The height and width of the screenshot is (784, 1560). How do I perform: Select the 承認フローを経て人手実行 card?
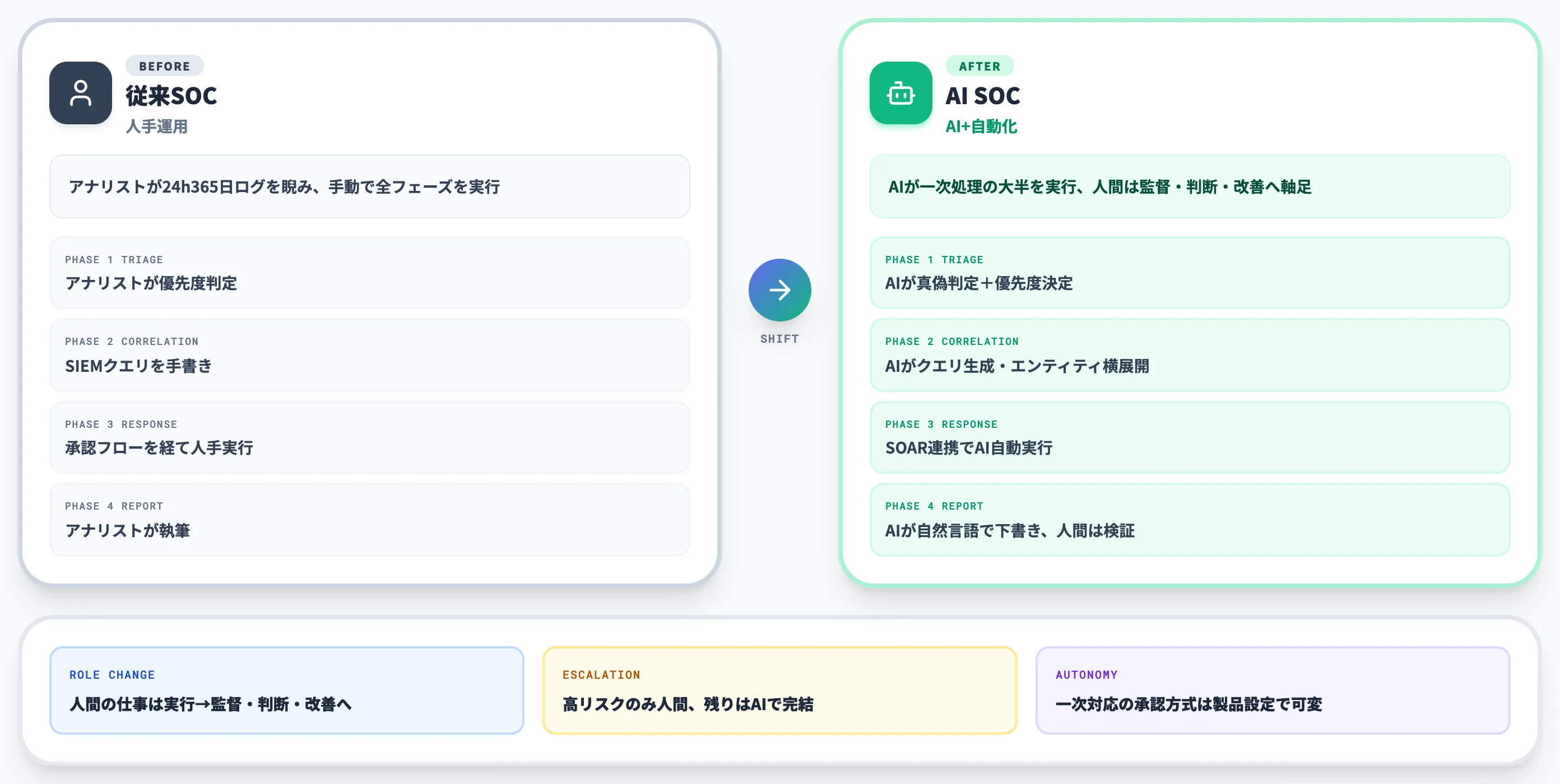click(369, 437)
